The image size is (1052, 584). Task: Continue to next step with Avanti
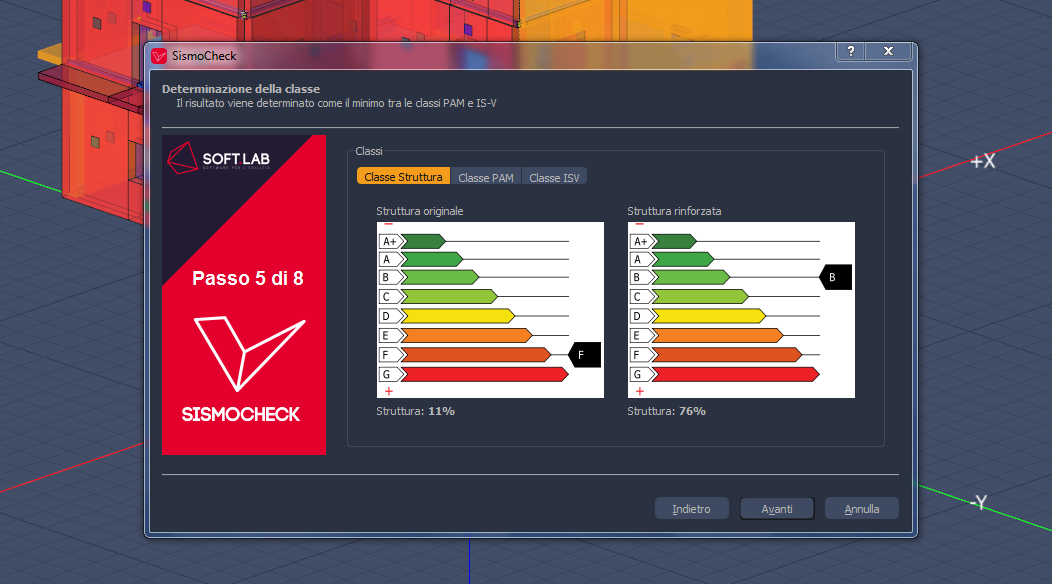(x=777, y=509)
